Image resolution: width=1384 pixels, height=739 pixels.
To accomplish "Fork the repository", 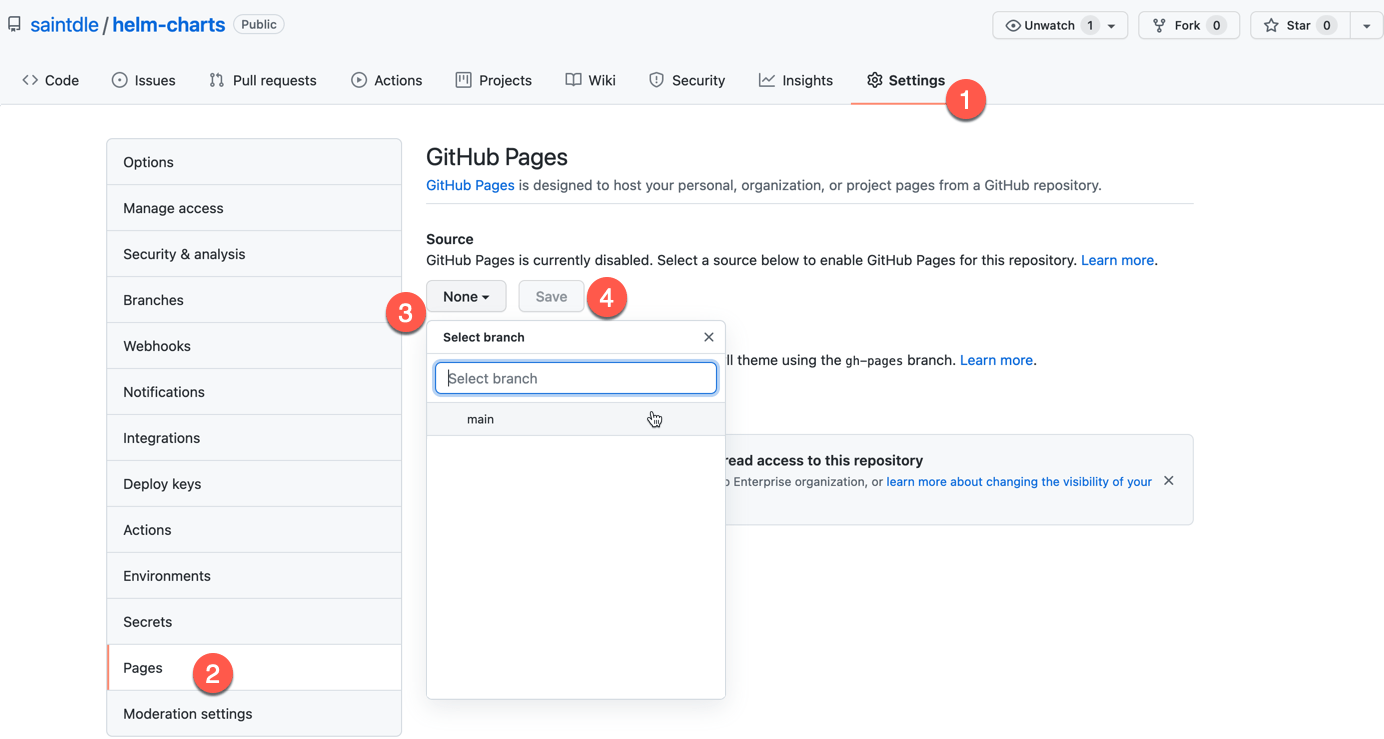I will [1189, 25].
